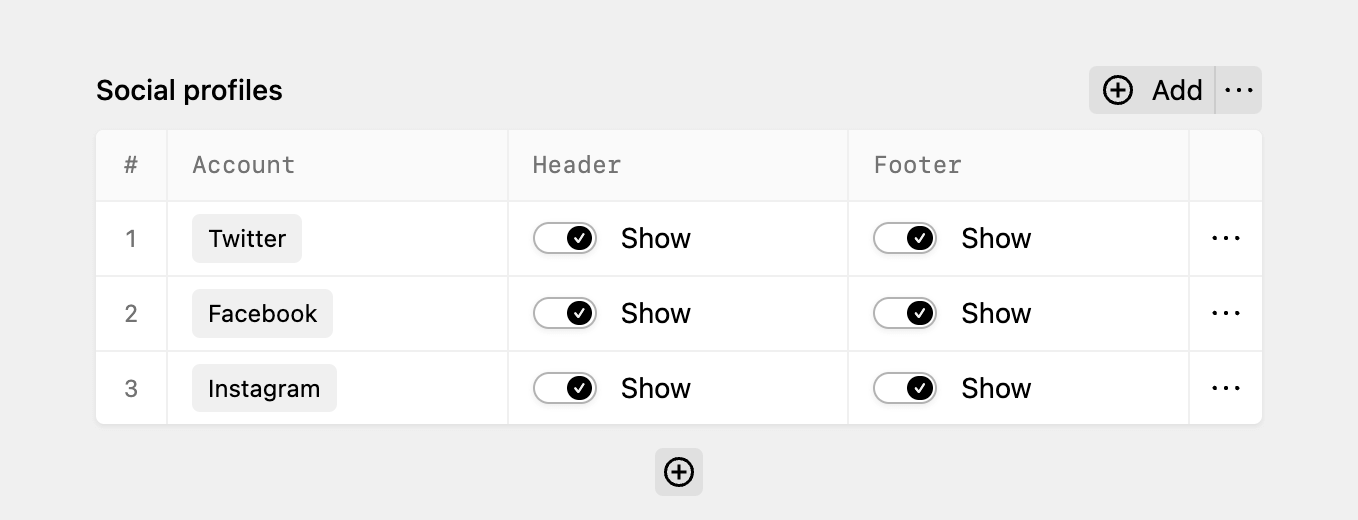This screenshot has width=1358, height=520.
Task: Toggle Twitter Header show switch
Action: click(565, 238)
